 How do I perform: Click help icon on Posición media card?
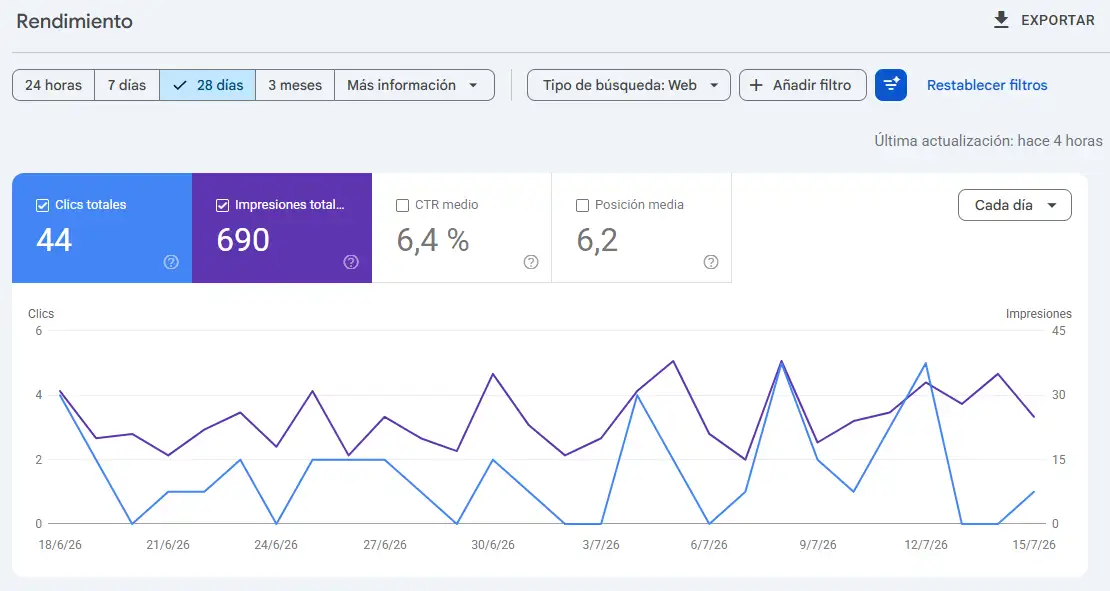coord(711,262)
